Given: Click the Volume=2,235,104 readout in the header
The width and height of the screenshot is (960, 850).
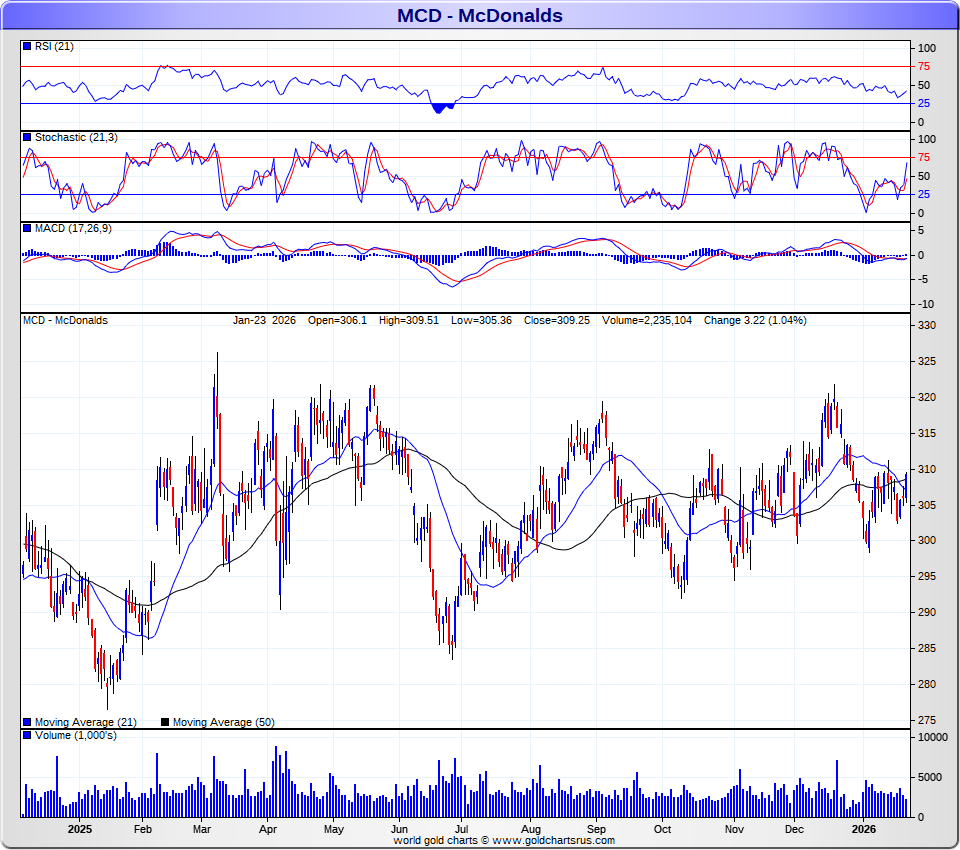Looking at the screenshot, I should coord(648,320).
